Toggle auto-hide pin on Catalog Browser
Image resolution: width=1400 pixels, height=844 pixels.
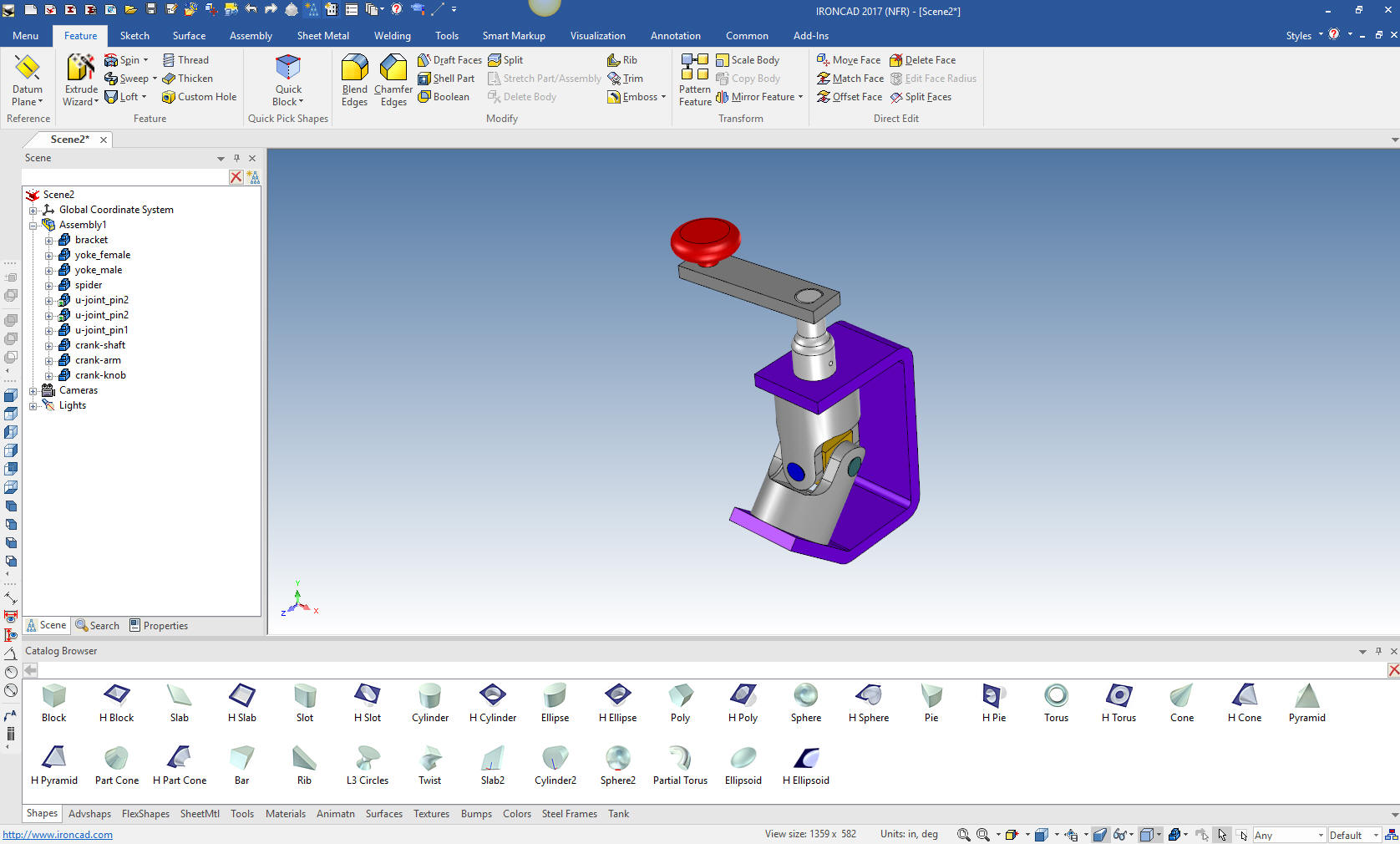1378,651
